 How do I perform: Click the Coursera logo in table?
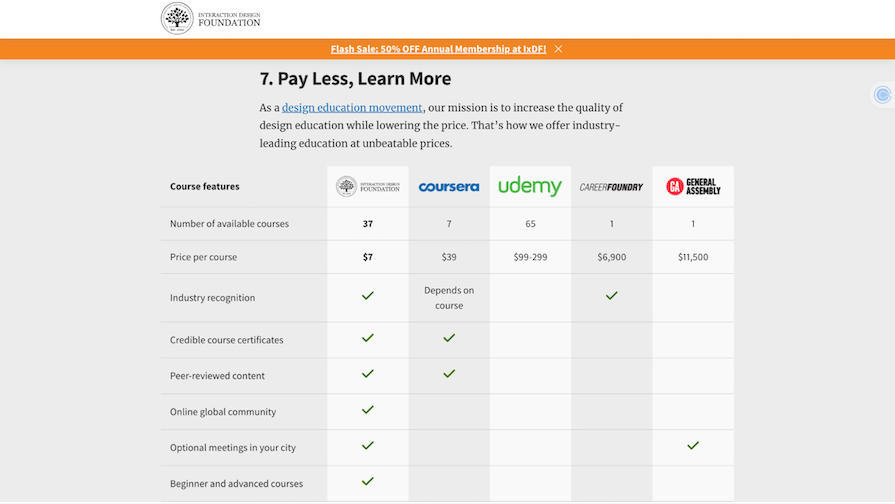point(449,187)
